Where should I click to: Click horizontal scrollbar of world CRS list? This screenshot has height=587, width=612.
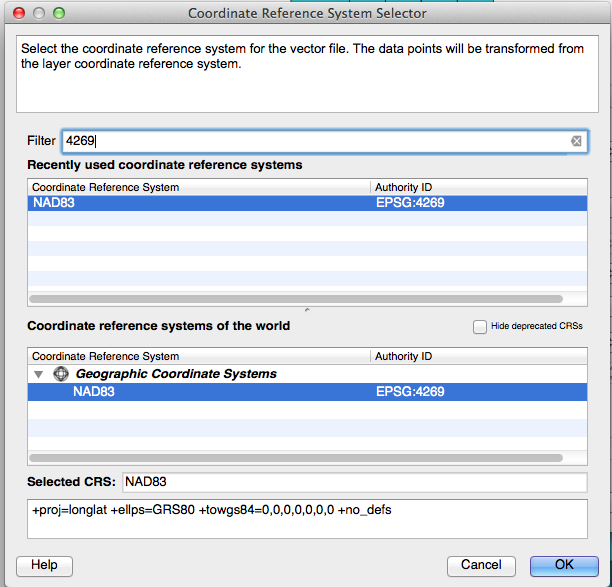pyautogui.click(x=296, y=458)
